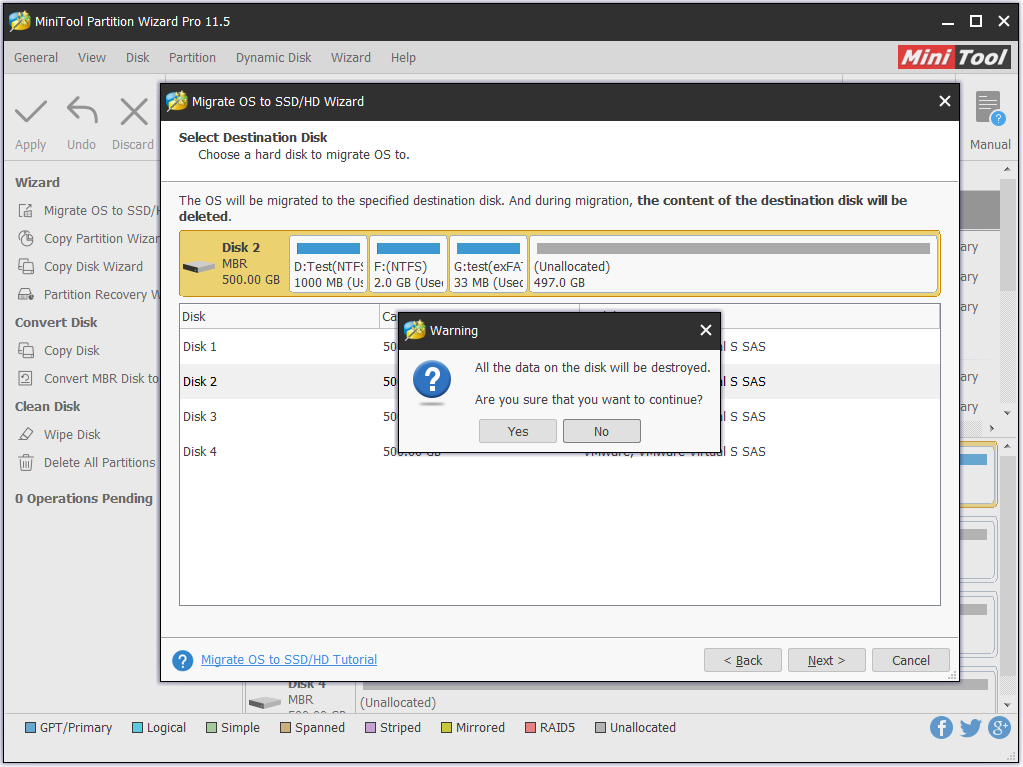The image size is (1023, 767).
Task: Click the Discard X toolbar icon
Action: coord(134,112)
